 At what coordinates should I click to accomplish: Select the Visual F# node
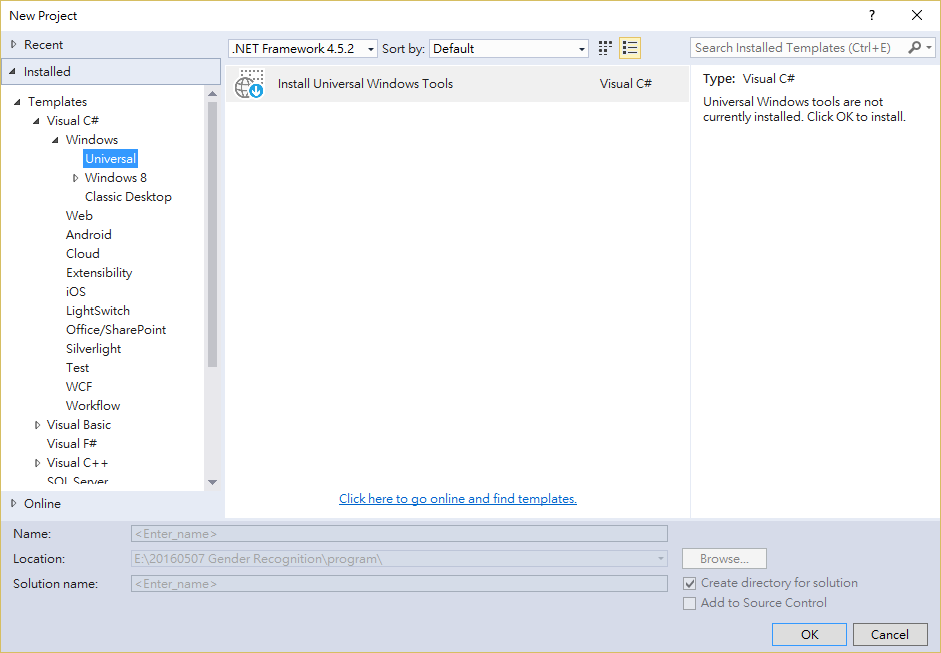tap(72, 444)
